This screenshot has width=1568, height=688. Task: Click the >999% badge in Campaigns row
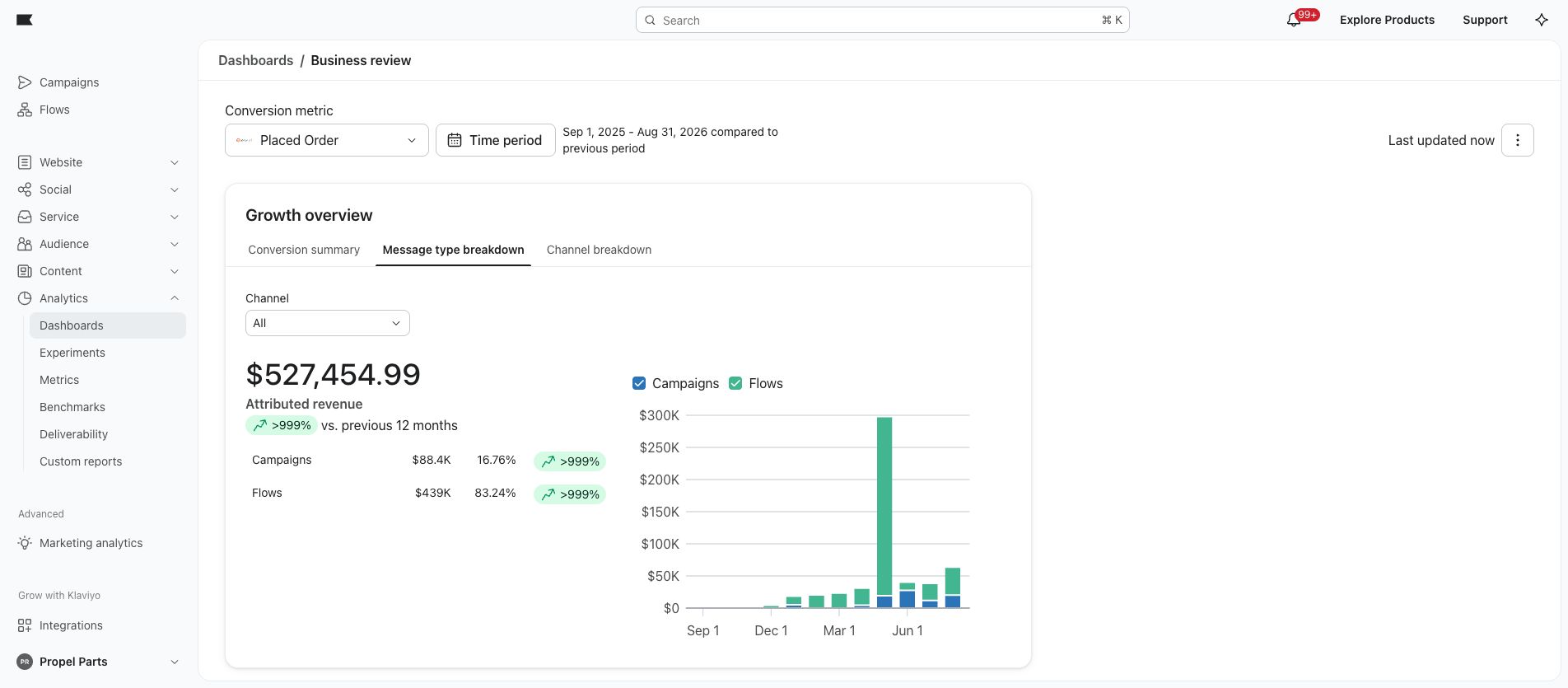pos(570,461)
